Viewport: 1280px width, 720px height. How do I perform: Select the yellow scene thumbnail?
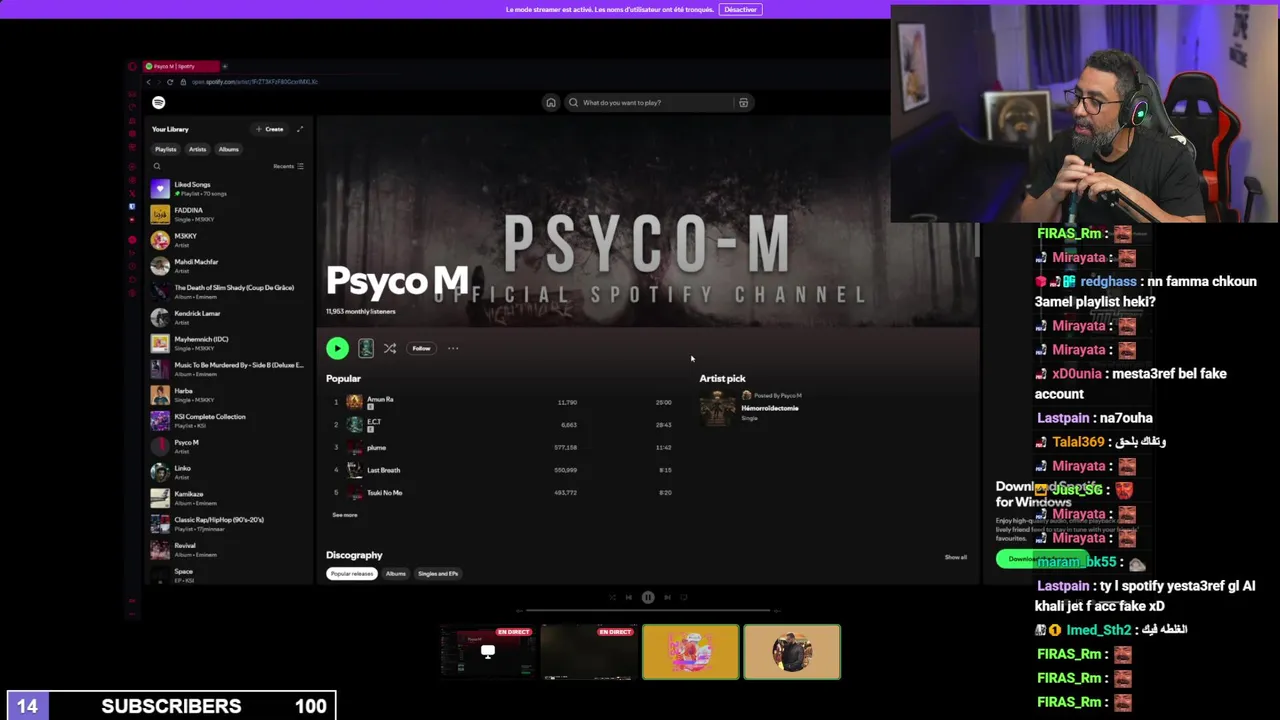pos(690,652)
